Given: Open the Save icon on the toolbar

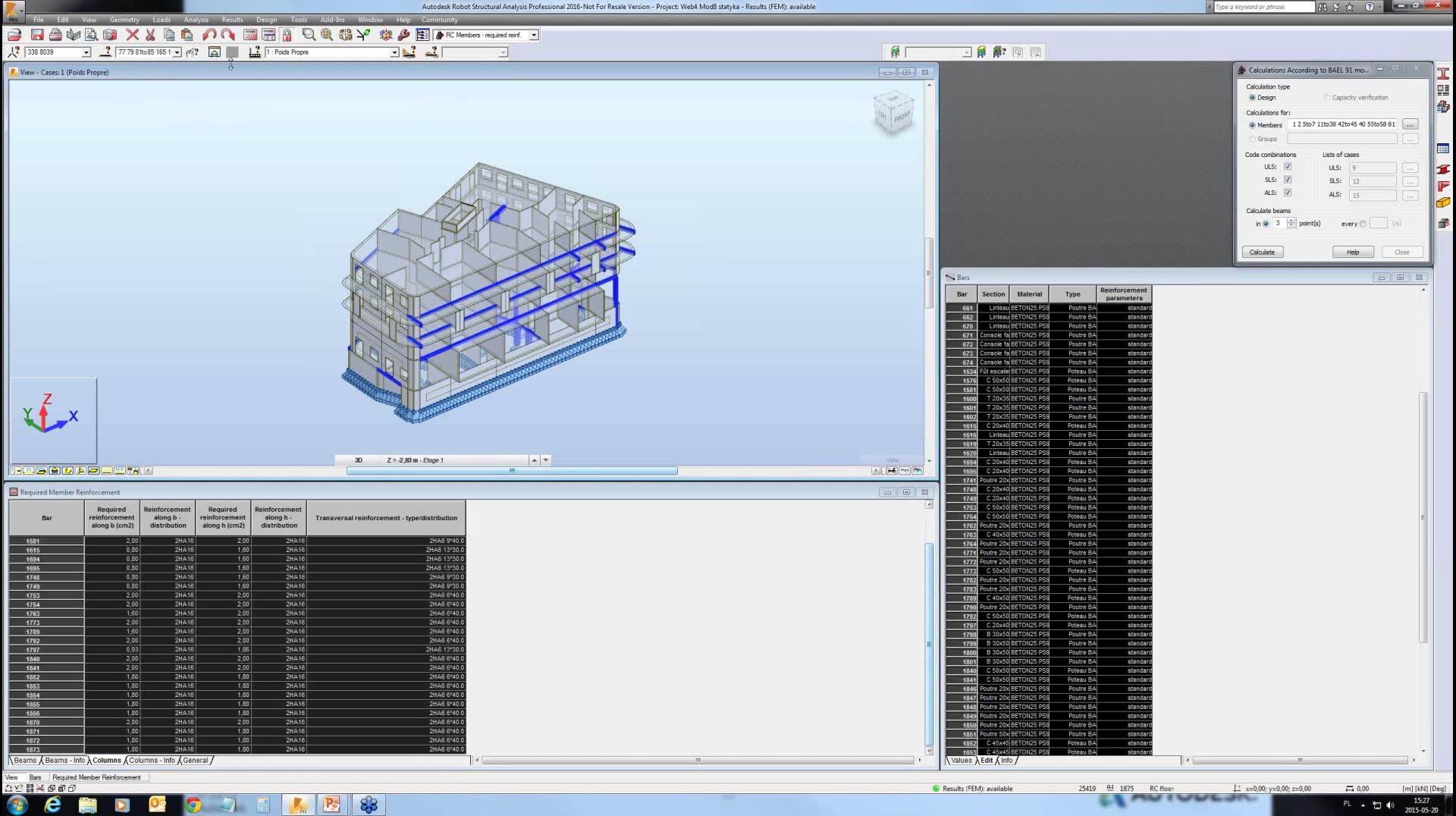Looking at the screenshot, I should point(37,34).
